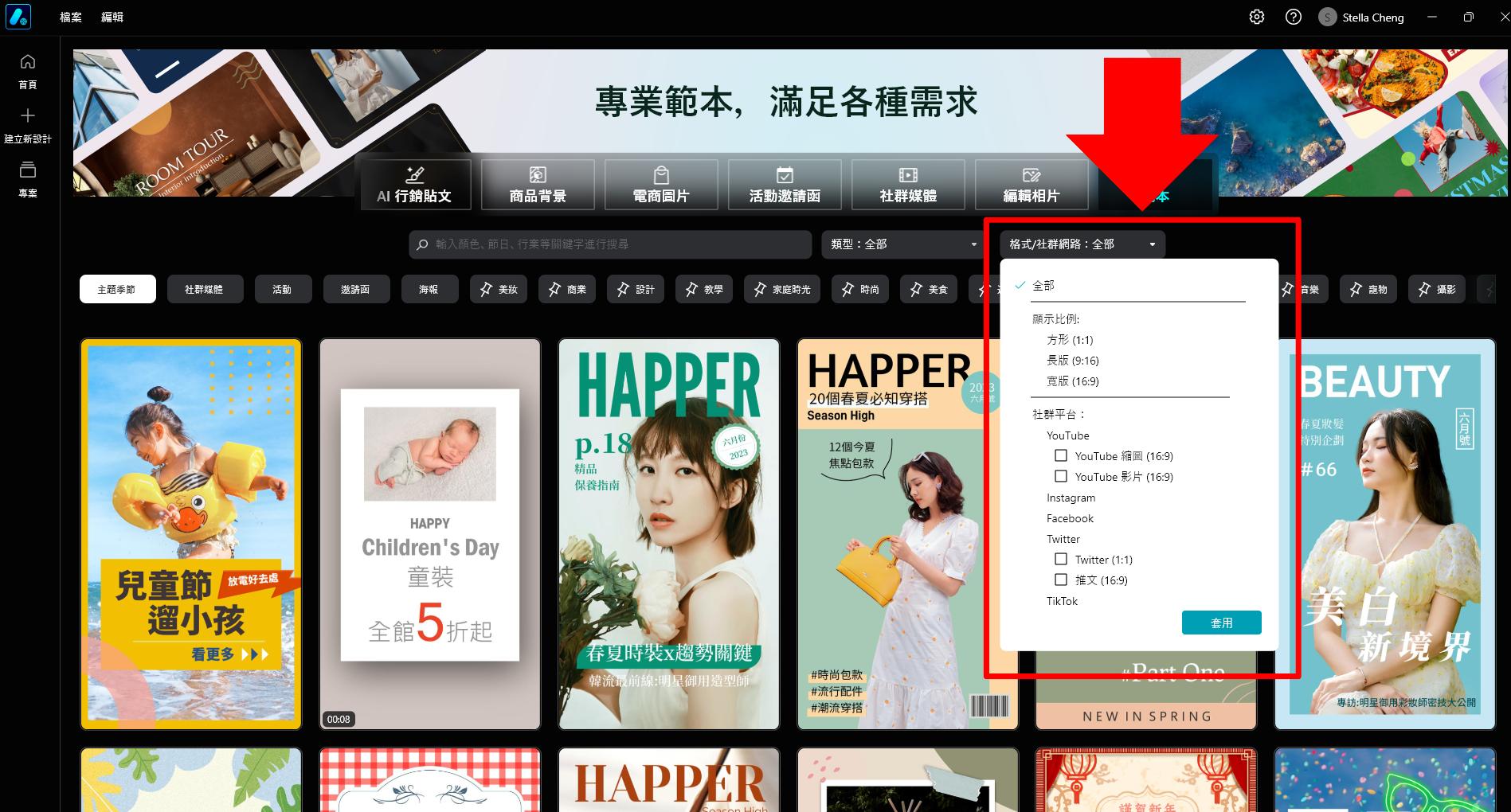Focus the template keyword search field

click(x=610, y=244)
